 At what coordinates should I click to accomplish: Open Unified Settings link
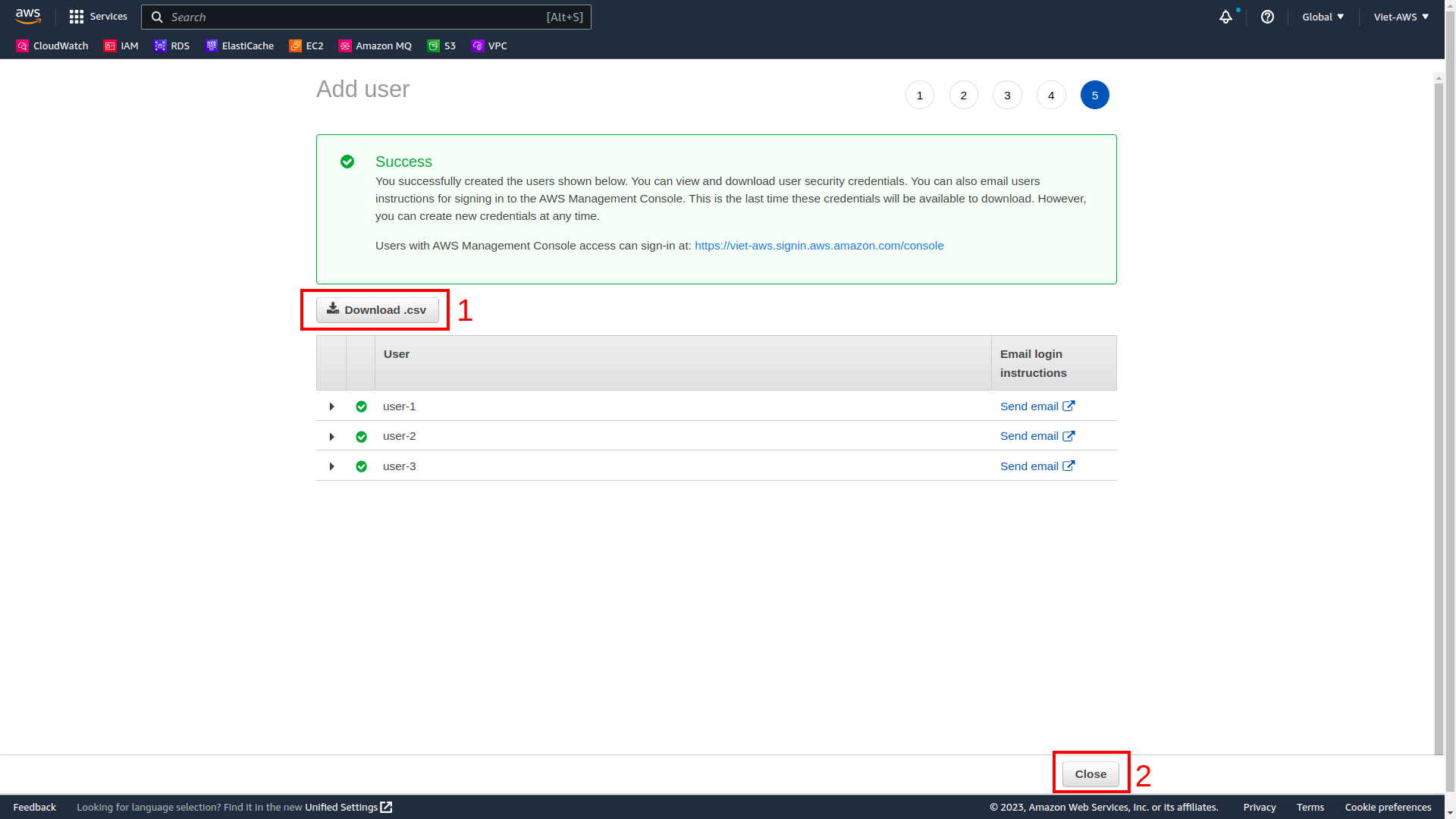point(348,808)
